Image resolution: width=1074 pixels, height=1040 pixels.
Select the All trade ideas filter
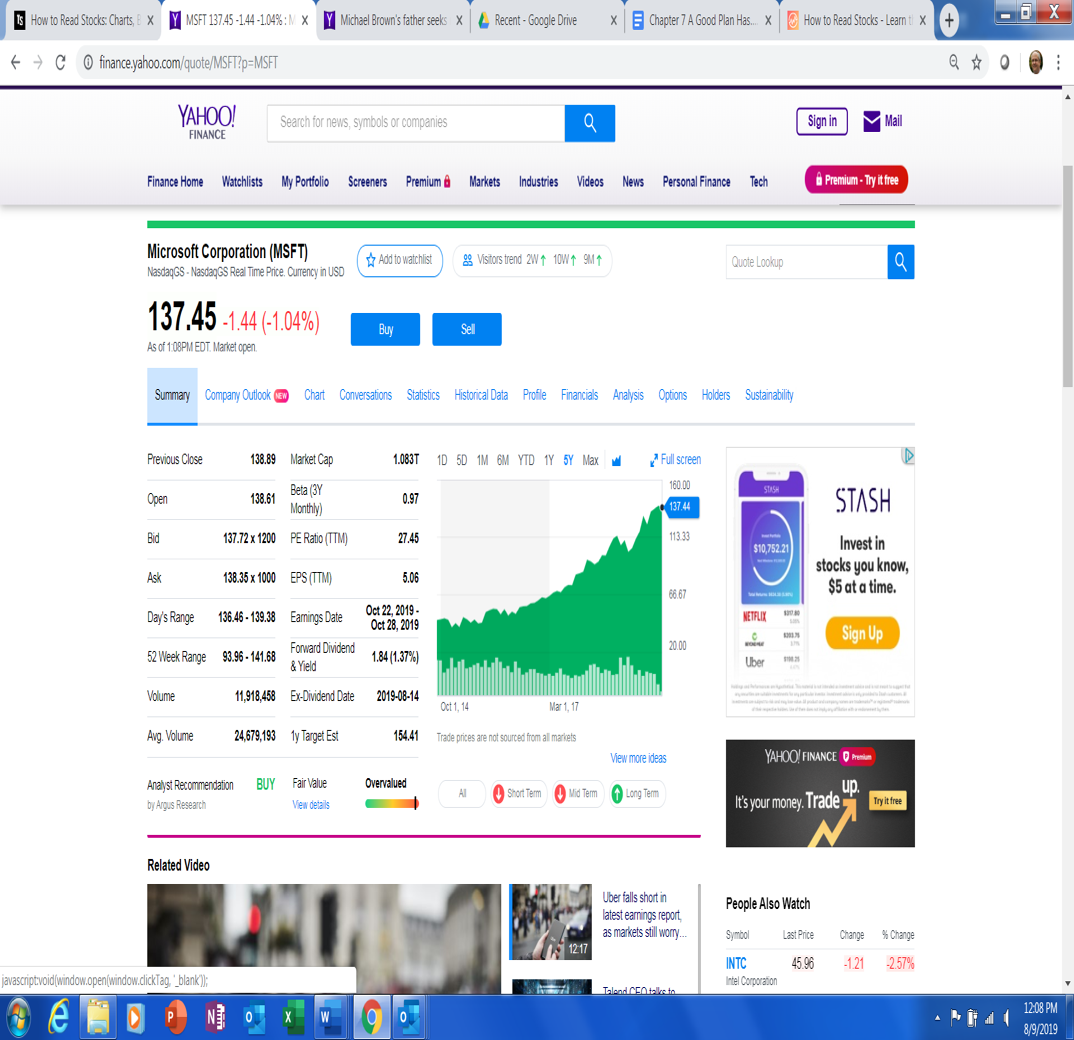point(462,793)
